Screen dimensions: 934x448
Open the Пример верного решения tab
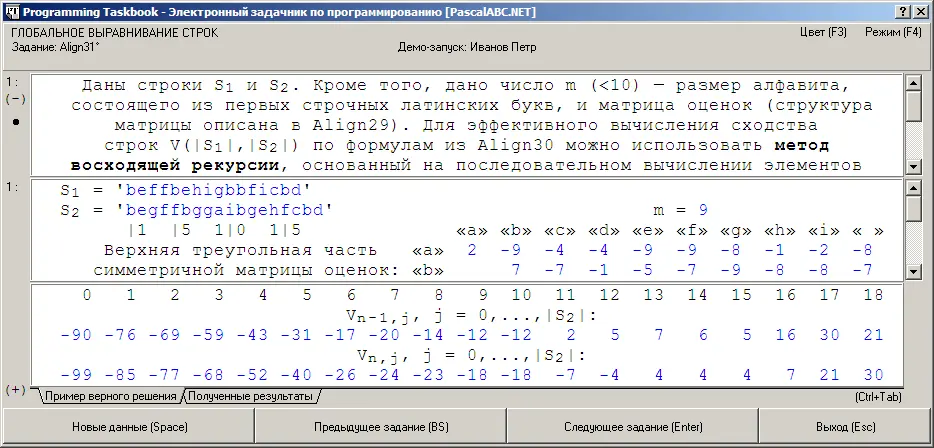point(110,397)
